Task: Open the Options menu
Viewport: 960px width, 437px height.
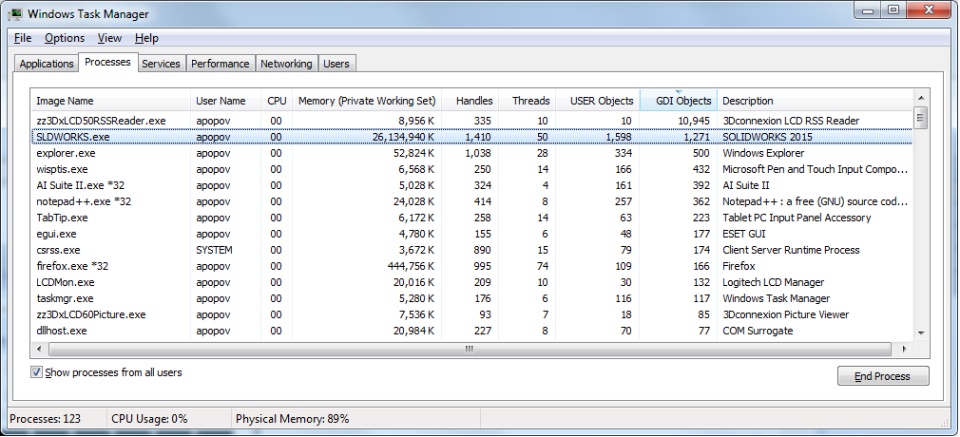Action: [64, 38]
